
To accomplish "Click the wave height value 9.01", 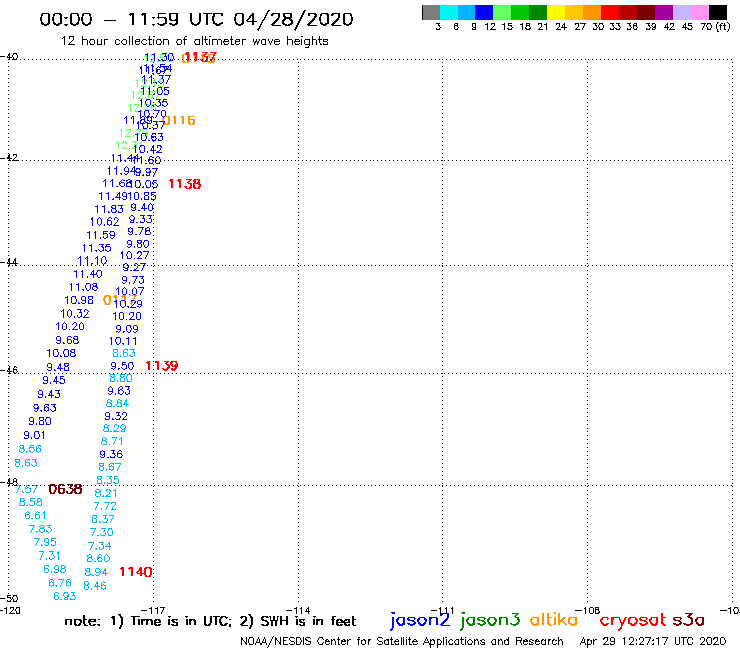I will click(x=34, y=435).
